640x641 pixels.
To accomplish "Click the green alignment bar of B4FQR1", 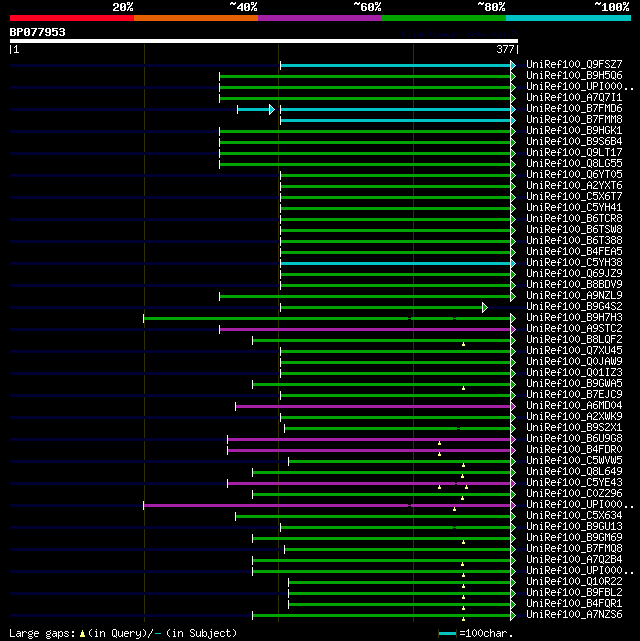I will [x=400, y=604].
